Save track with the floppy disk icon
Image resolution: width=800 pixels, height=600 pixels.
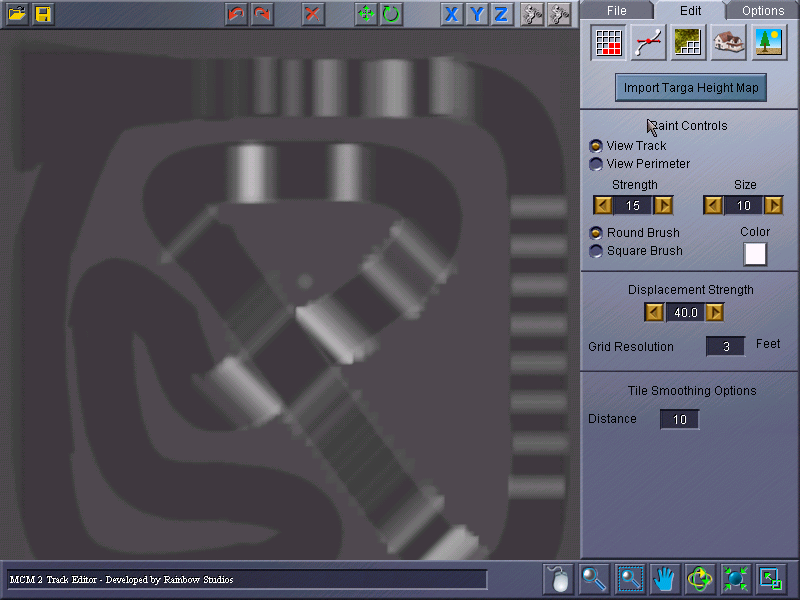[43, 14]
